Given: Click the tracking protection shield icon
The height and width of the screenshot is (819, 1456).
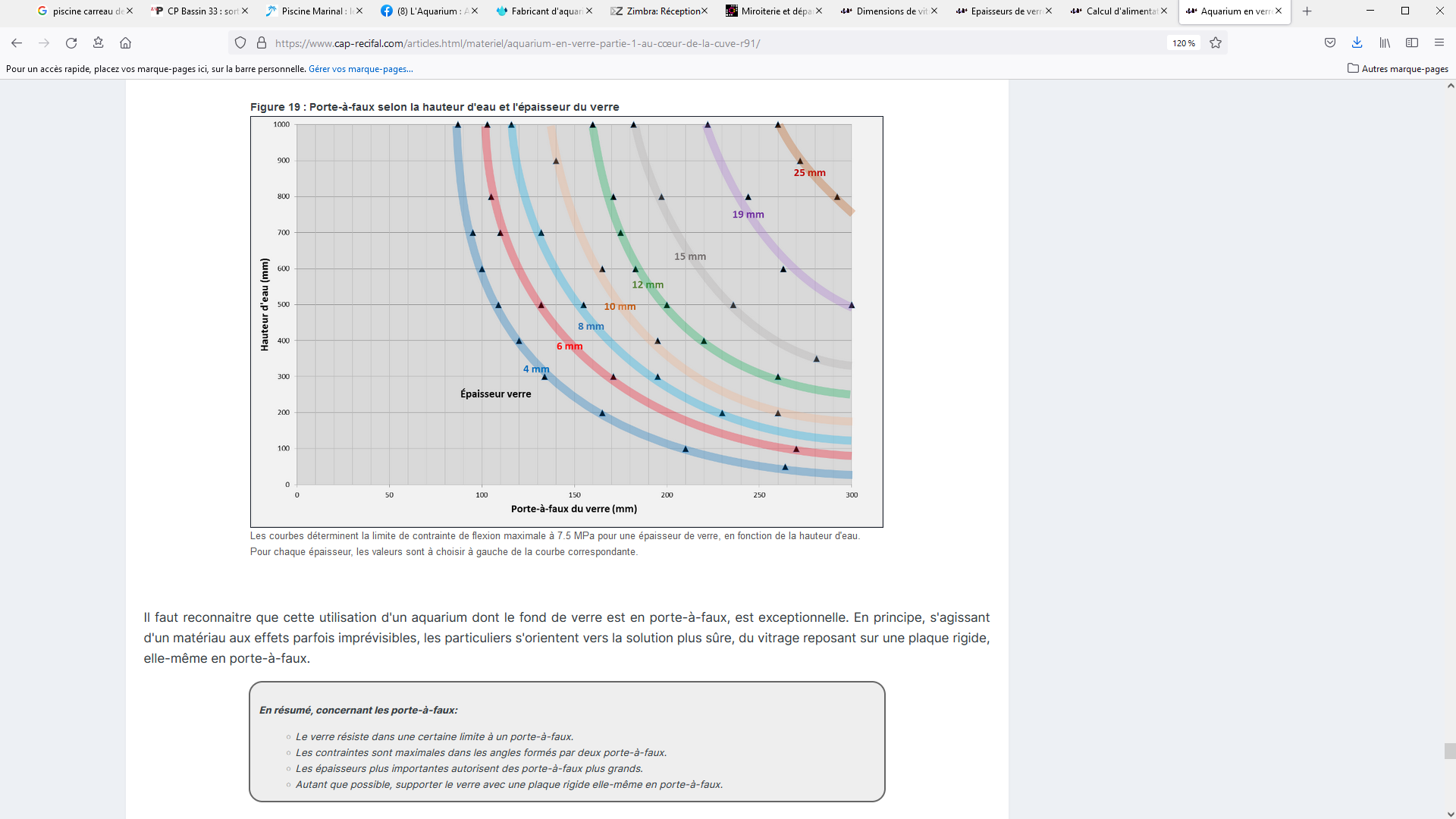Looking at the screenshot, I should 240,43.
